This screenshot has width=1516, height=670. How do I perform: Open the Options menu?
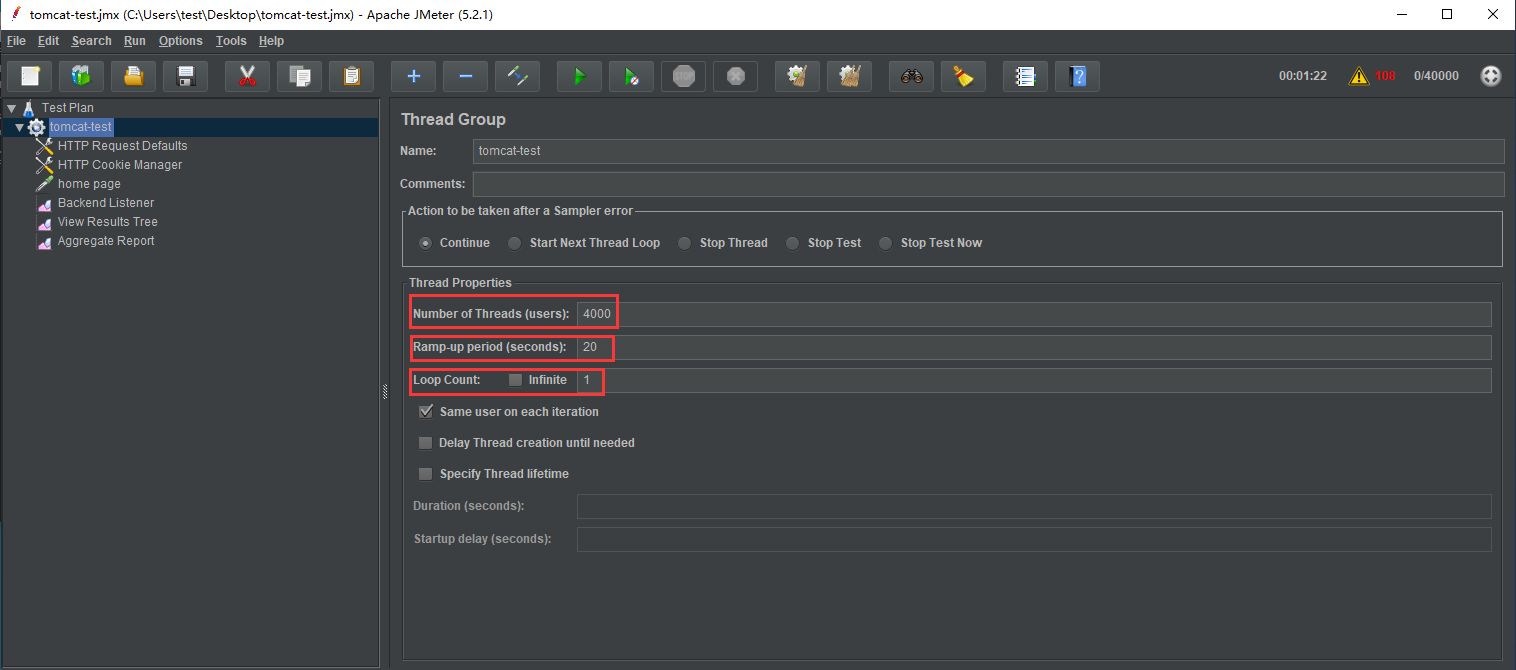[x=181, y=41]
